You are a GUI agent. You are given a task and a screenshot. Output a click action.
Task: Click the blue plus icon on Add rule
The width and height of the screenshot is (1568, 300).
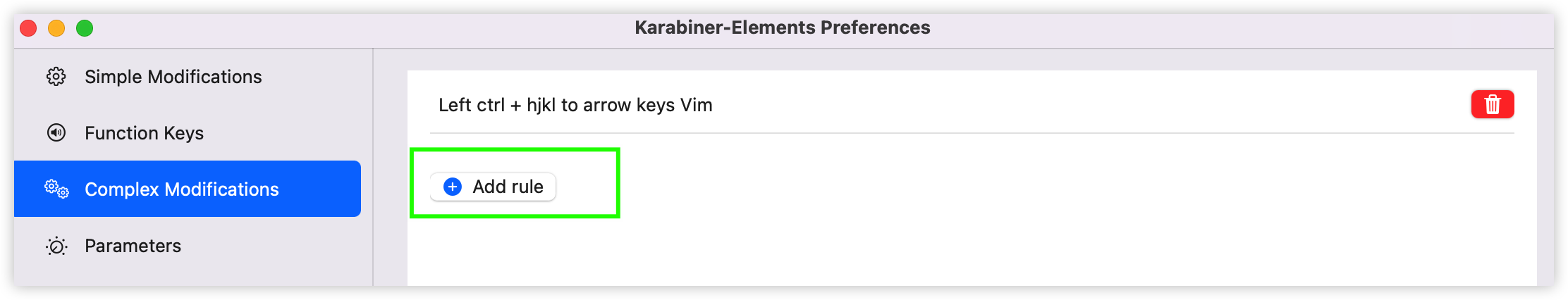pos(453,187)
